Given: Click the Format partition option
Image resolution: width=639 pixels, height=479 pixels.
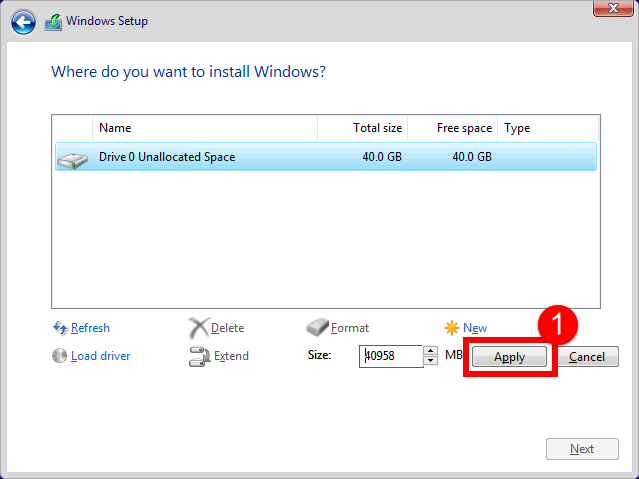Looking at the screenshot, I should 350,328.
